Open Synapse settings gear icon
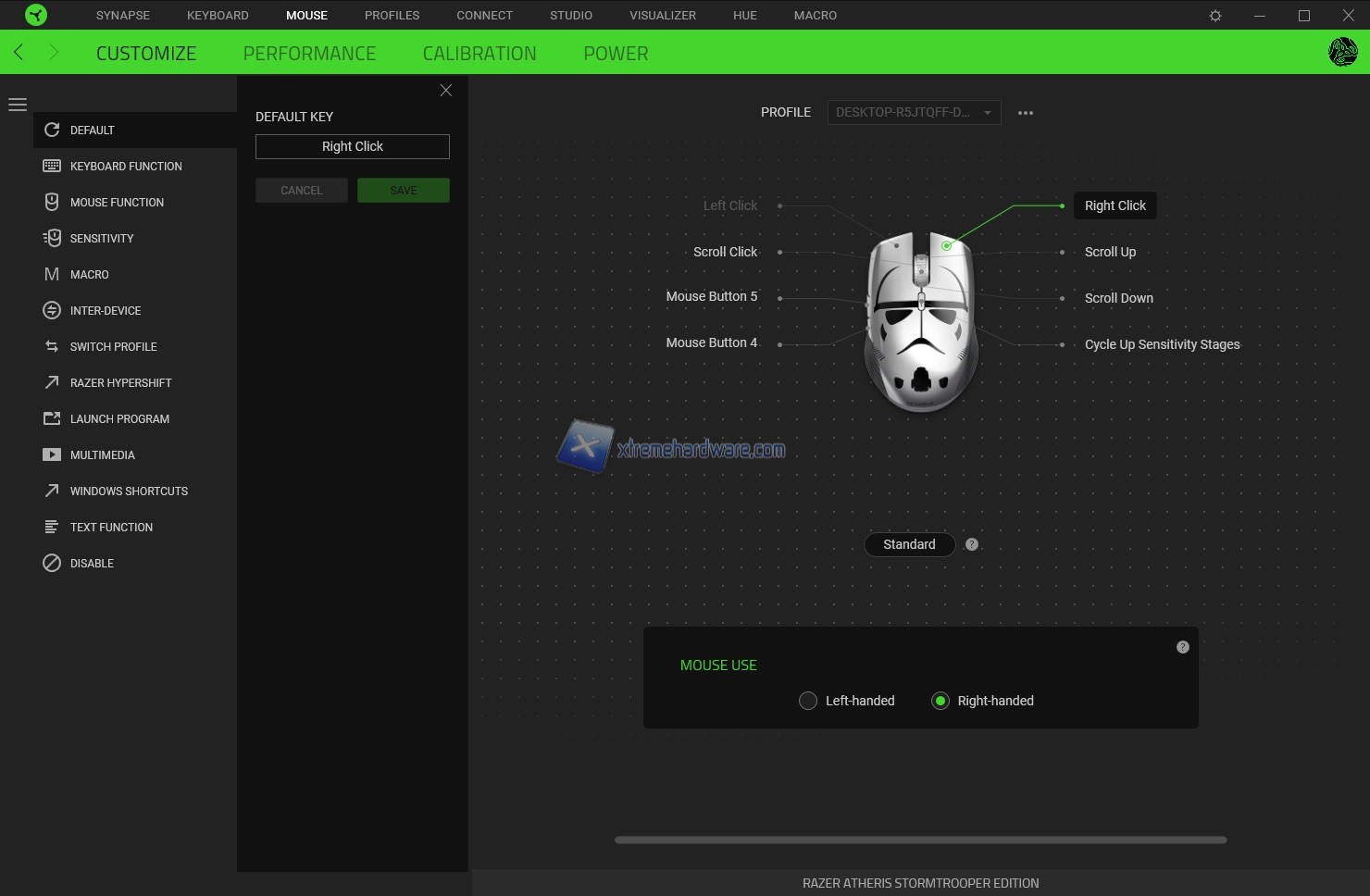The width and height of the screenshot is (1370, 896). pyautogui.click(x=1215, y=16)
